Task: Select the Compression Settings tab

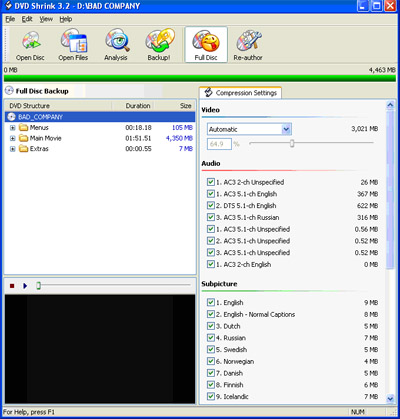Action: pyautogui.click(x=241, y=93)
